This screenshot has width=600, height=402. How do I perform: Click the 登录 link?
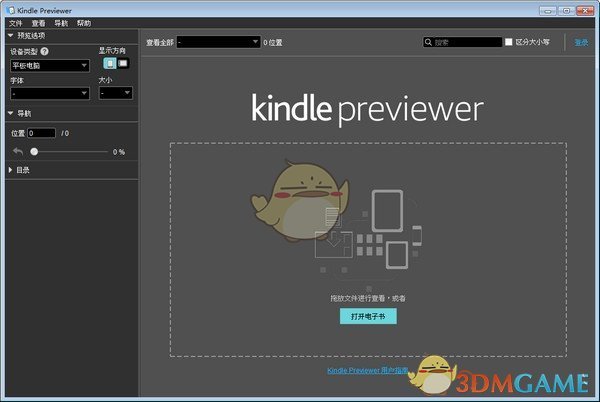581,42
